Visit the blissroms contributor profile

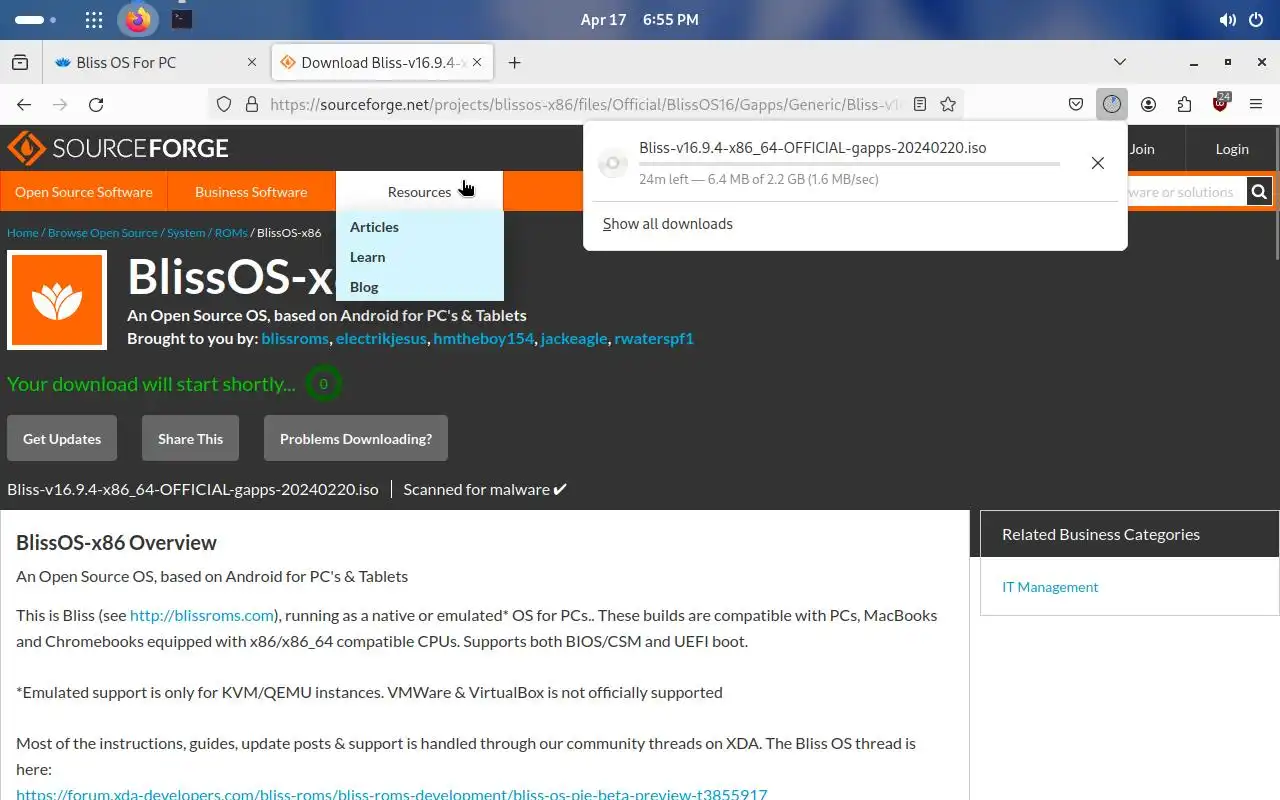295,338
